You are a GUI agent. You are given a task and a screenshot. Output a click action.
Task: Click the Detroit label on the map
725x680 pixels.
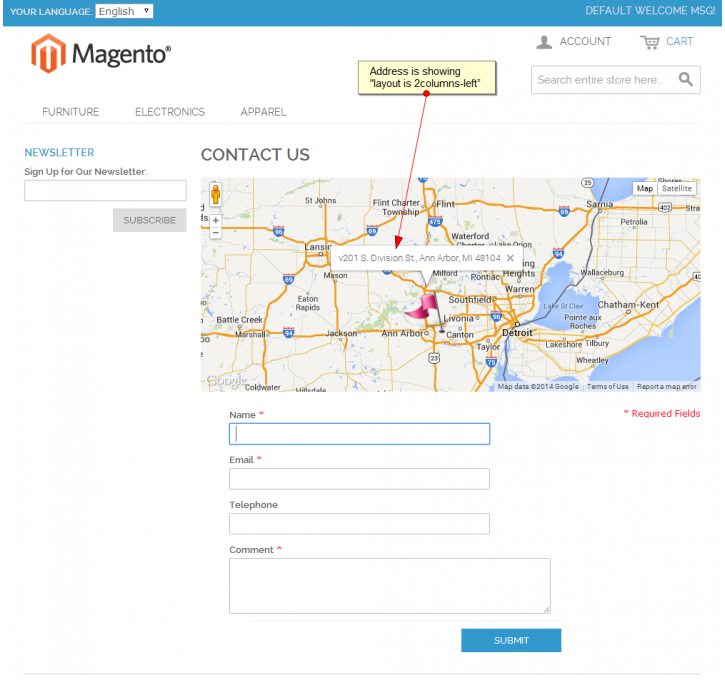pos(517,333)
